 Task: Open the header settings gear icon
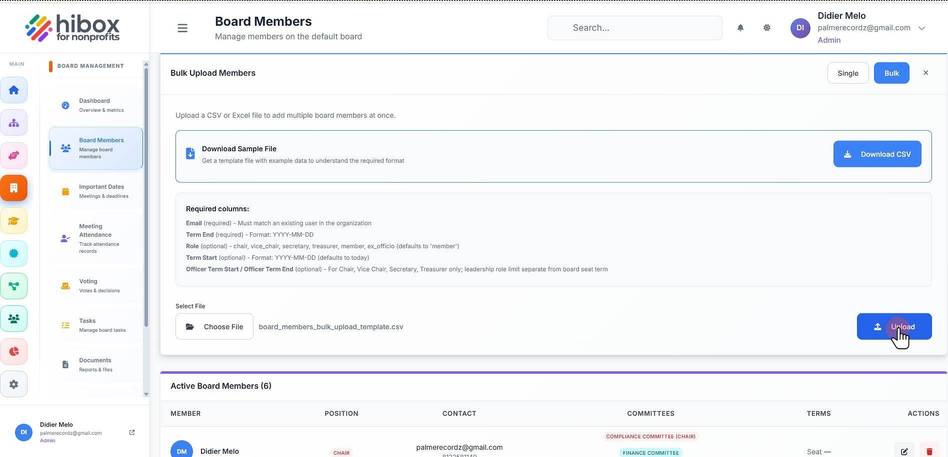[x=767, y=28]
